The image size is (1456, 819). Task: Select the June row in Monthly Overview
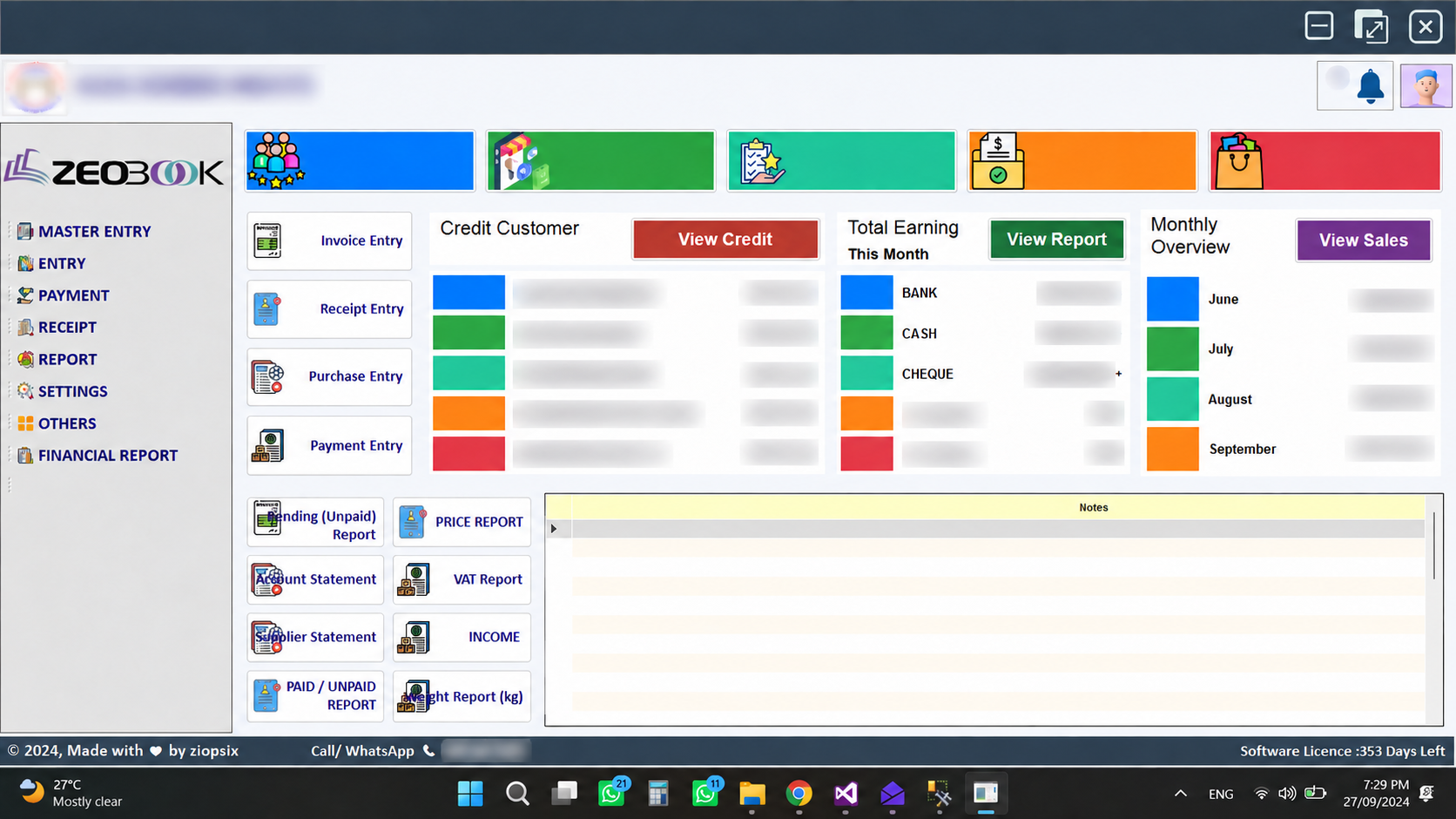[1290, 299]
